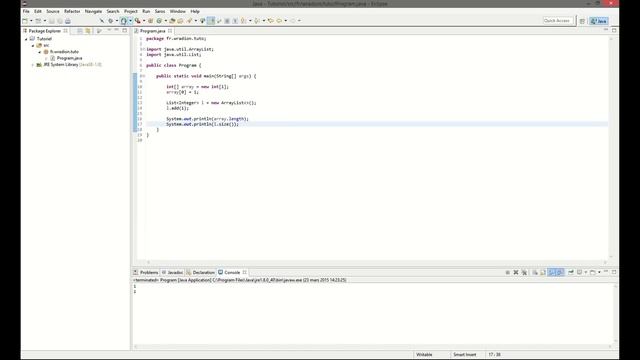Click the Run Last Tool icon
Image resolution: width=640 pixels, height=360 pixels.
138,21
